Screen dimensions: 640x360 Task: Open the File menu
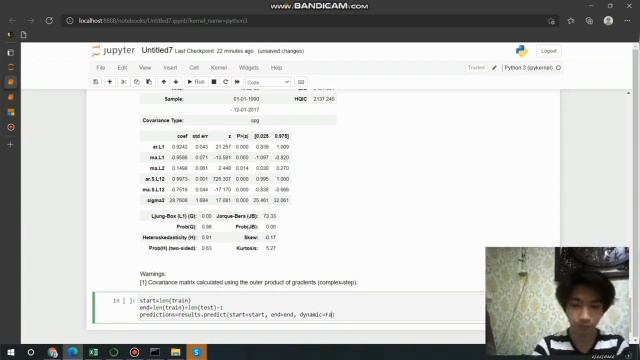101,68
